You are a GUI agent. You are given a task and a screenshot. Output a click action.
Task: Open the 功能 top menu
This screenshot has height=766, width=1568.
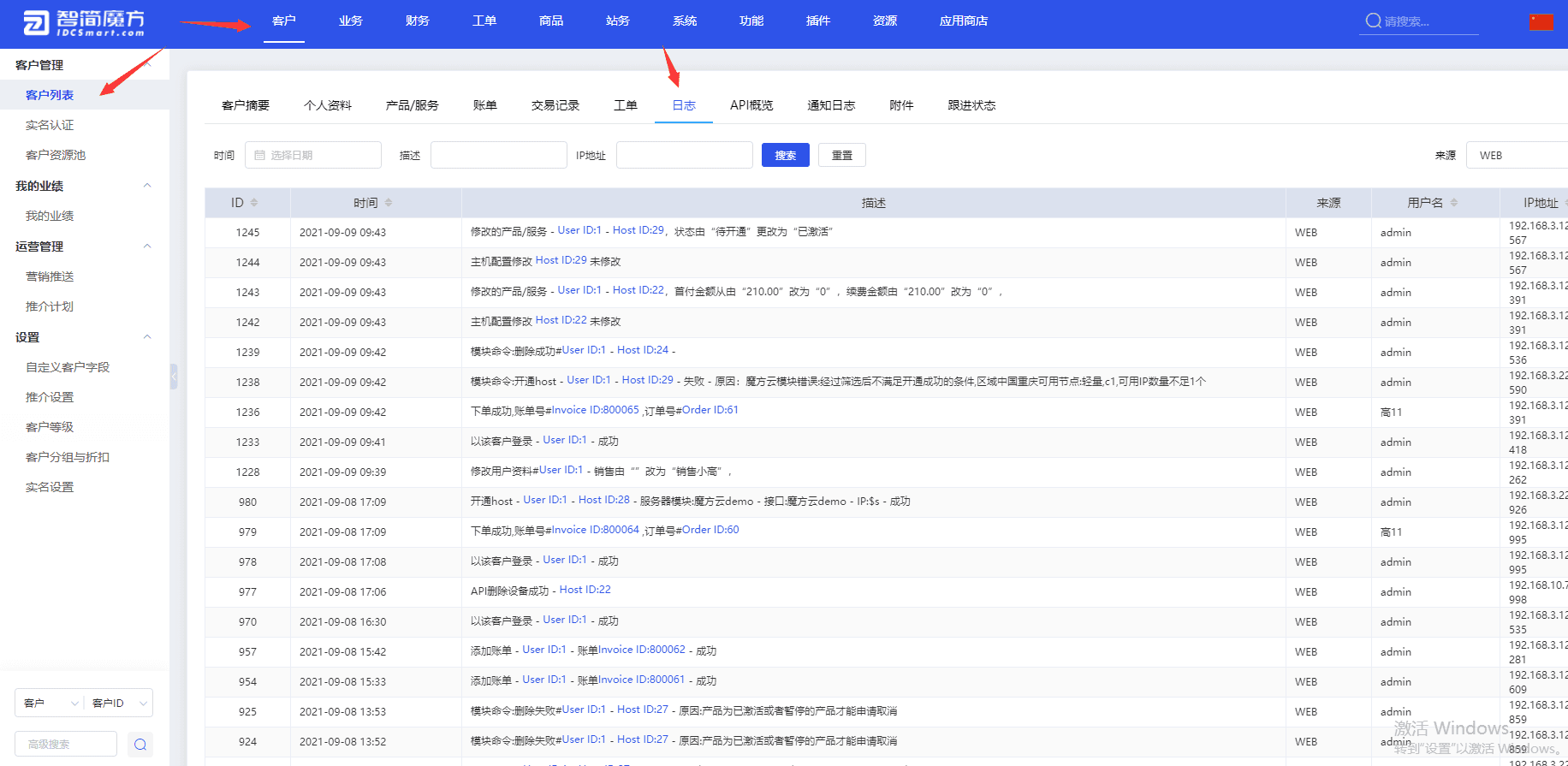(751, 21)
